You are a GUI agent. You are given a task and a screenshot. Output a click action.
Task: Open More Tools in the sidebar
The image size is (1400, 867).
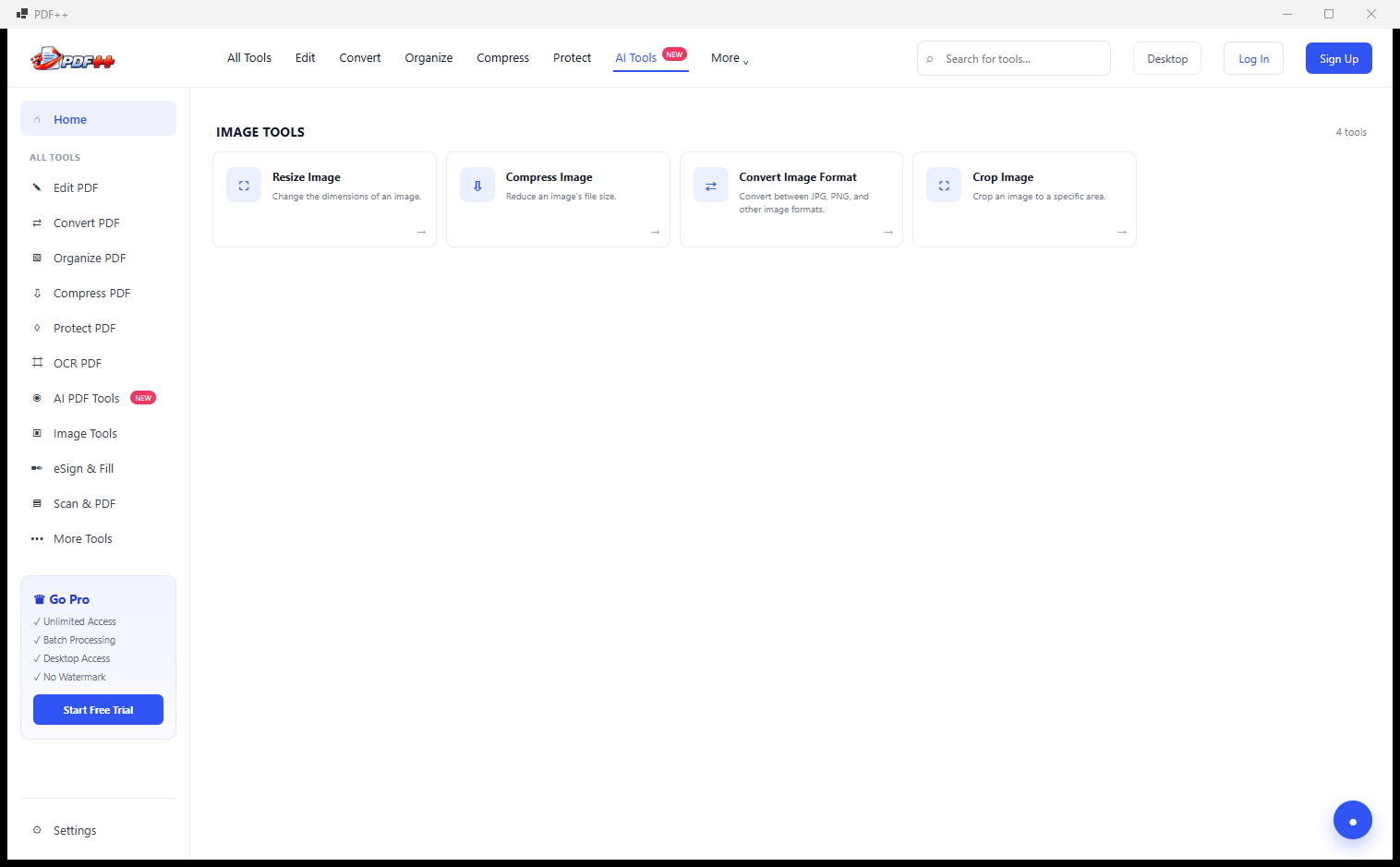click(x=98, y=538)
